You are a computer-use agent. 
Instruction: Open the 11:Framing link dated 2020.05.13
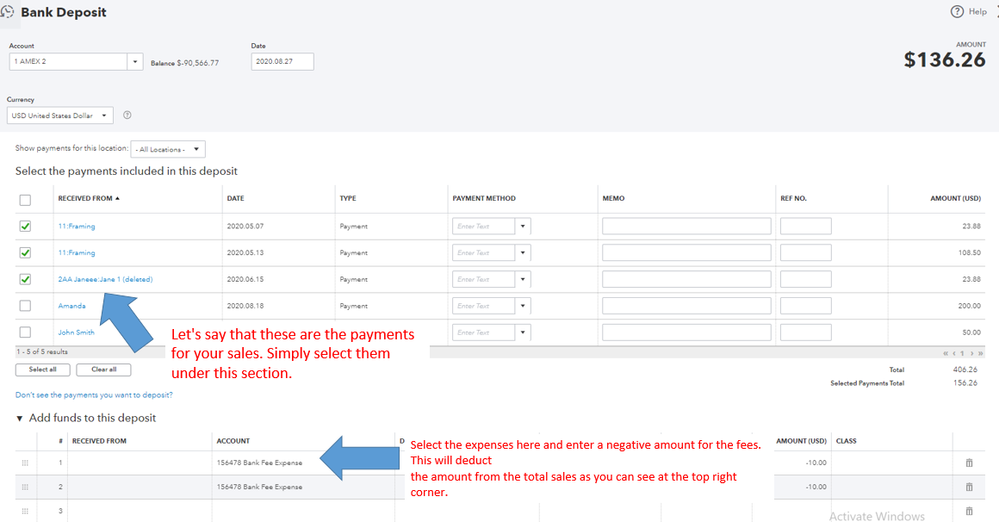click(x=76, y=253)
